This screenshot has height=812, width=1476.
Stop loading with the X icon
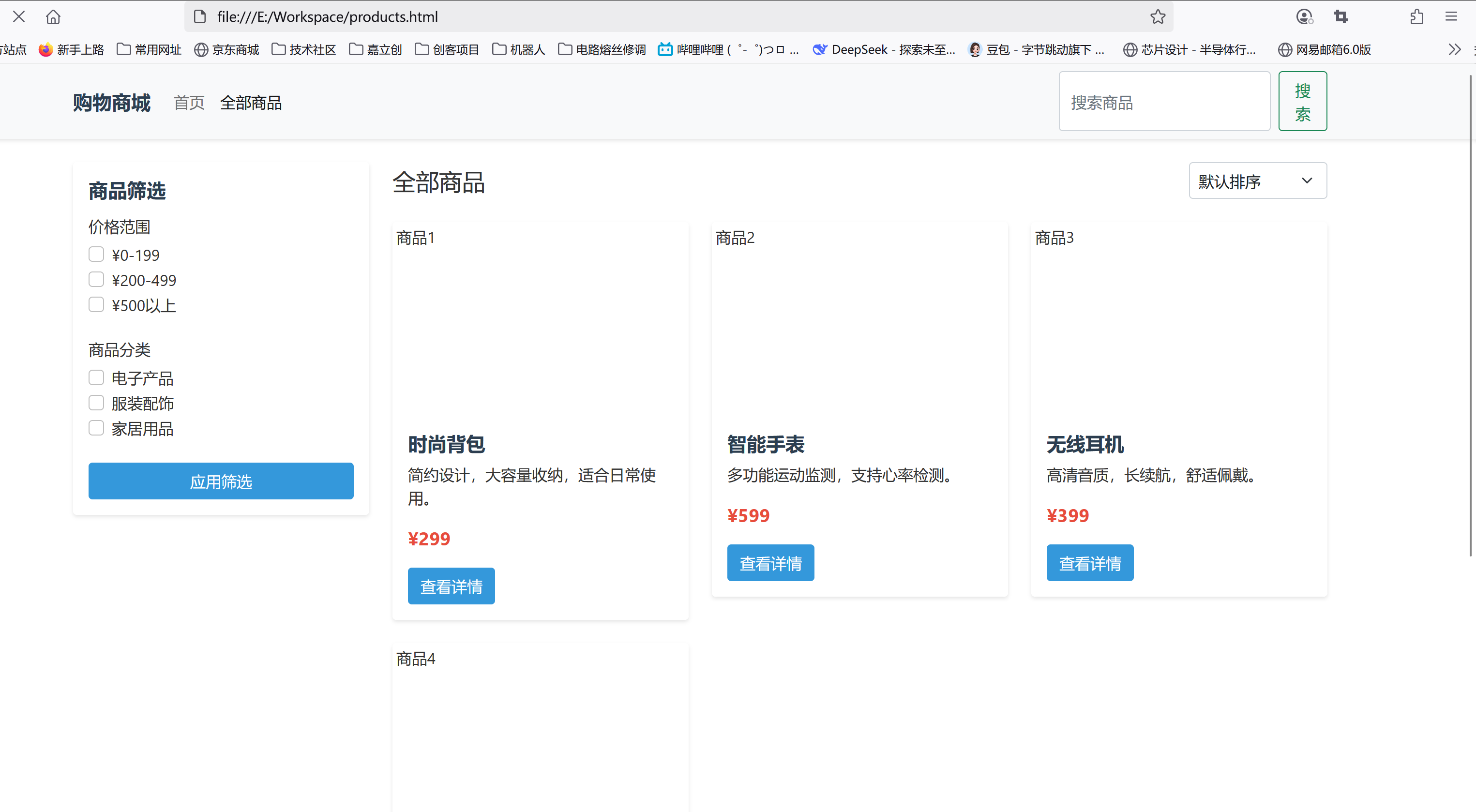[19, 16]
